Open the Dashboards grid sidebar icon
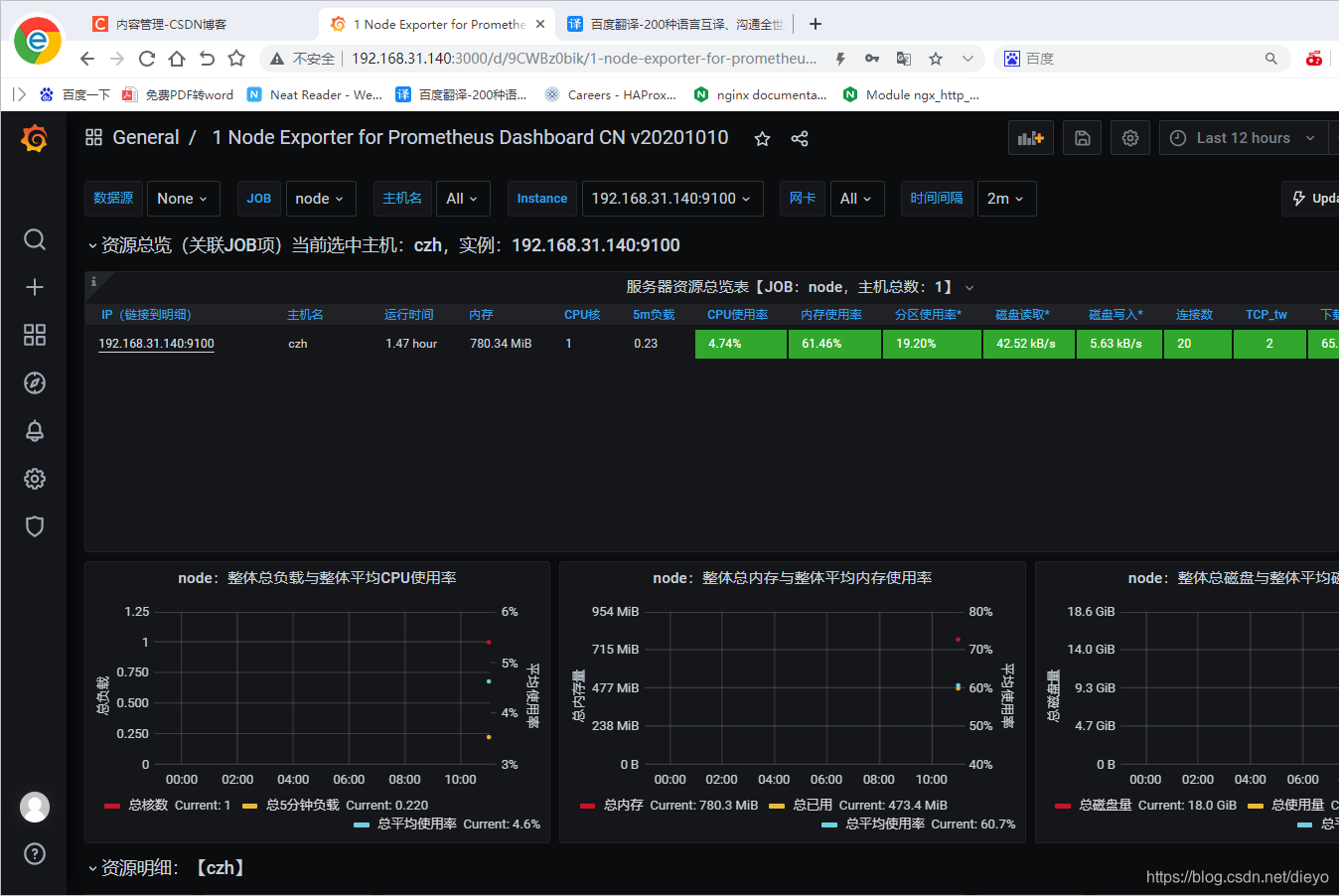1339x896 pixels. click(x=35, y=335)
